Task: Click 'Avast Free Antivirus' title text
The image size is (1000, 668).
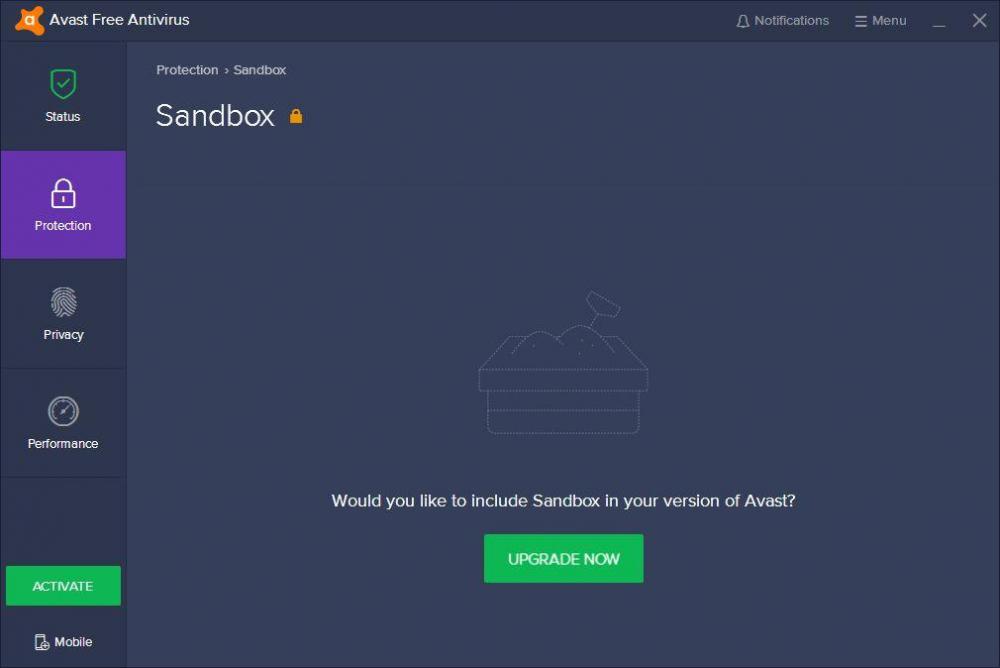Action: [x=119, y=20]
